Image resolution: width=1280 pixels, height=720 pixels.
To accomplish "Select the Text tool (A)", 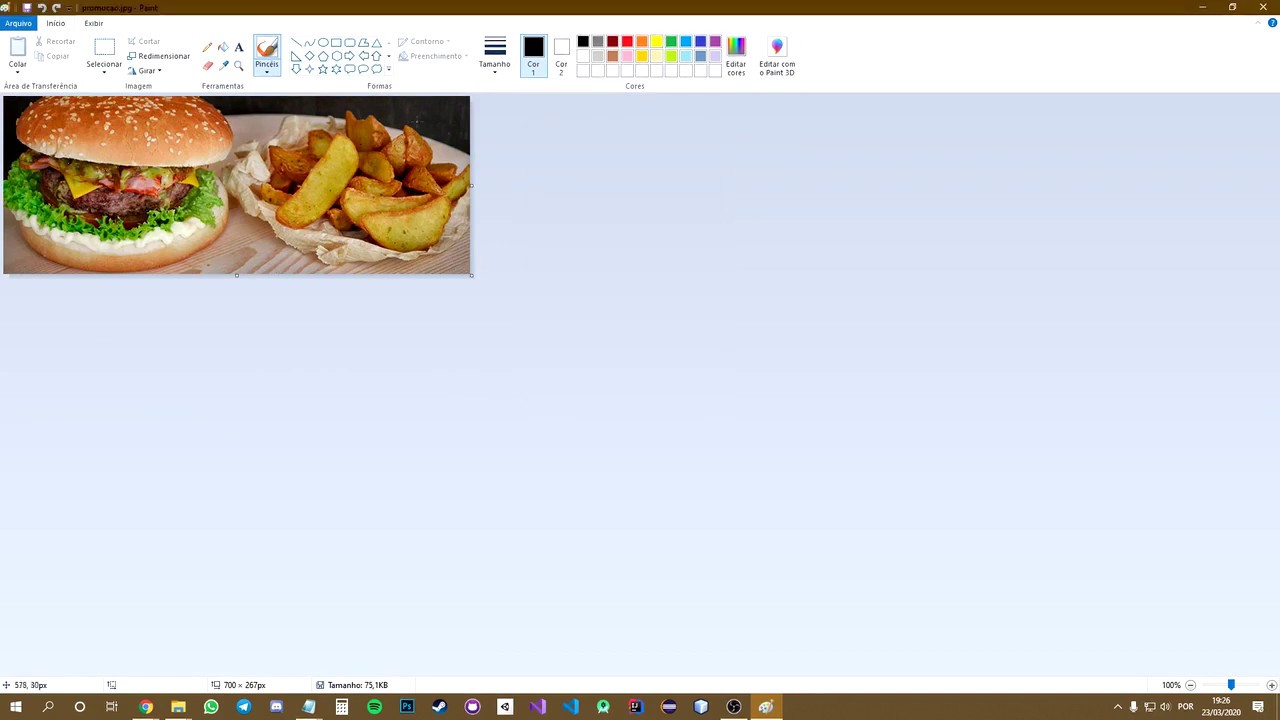I will point(239,47).
